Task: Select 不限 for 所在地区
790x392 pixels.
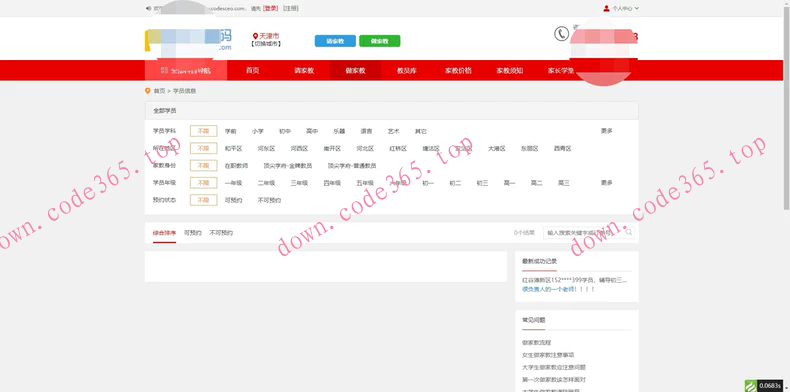Action: (204, 149)
